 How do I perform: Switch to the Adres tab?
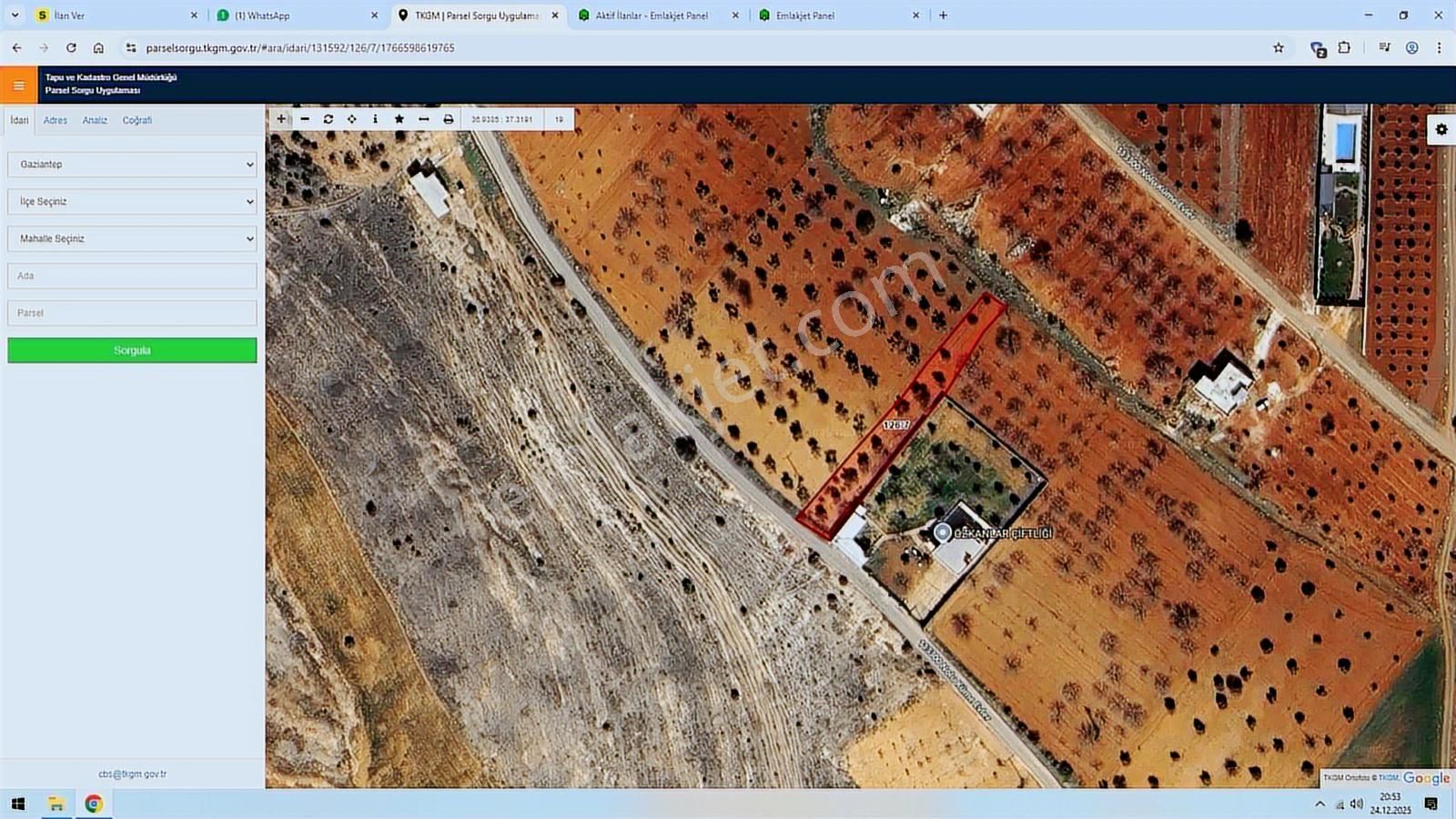[x=55, y=119]
